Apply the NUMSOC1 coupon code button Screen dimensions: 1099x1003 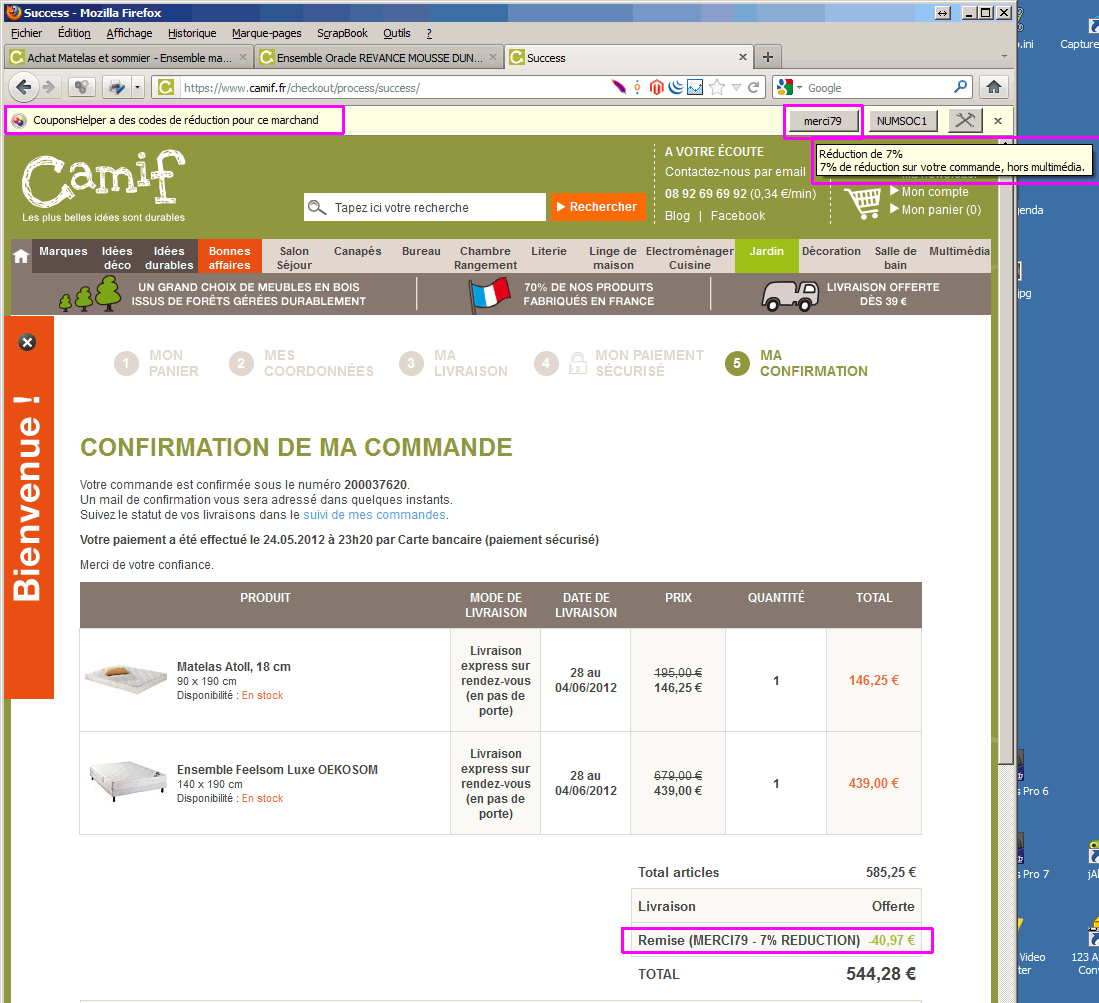(x=902, y=121)
